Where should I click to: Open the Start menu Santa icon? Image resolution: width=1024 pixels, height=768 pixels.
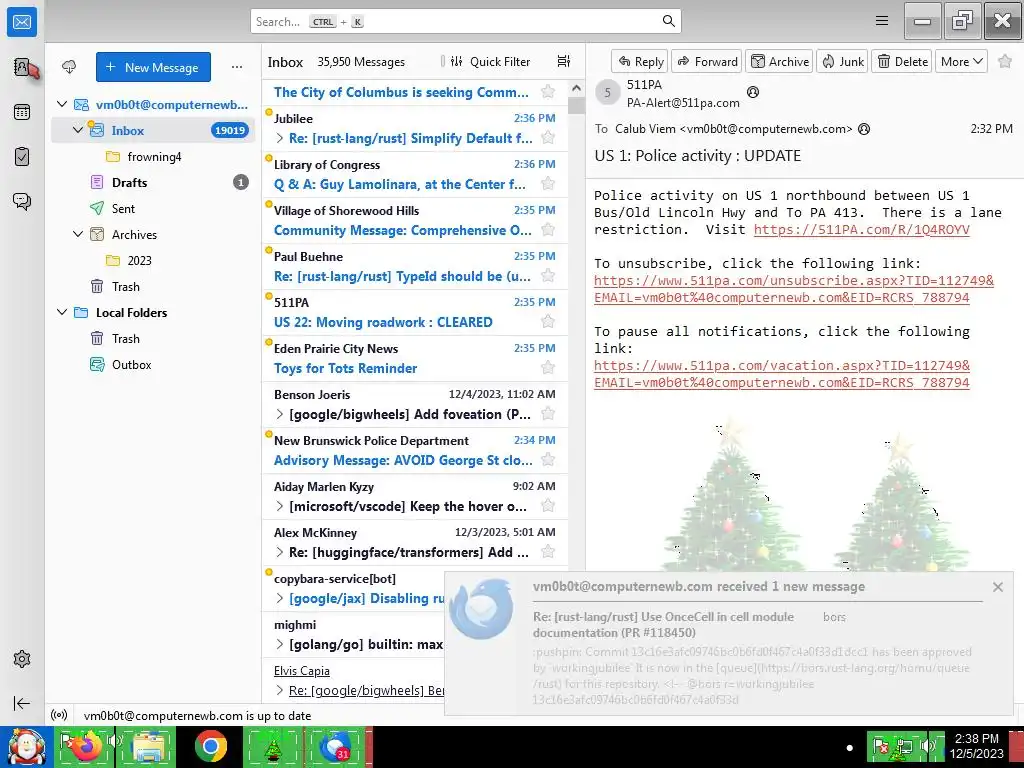[26, 746]
